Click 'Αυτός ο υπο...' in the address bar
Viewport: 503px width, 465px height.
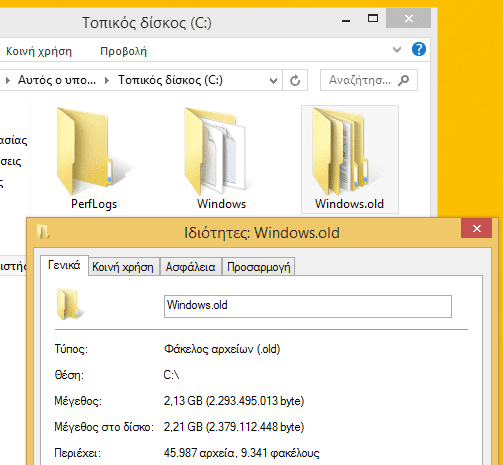57,80
